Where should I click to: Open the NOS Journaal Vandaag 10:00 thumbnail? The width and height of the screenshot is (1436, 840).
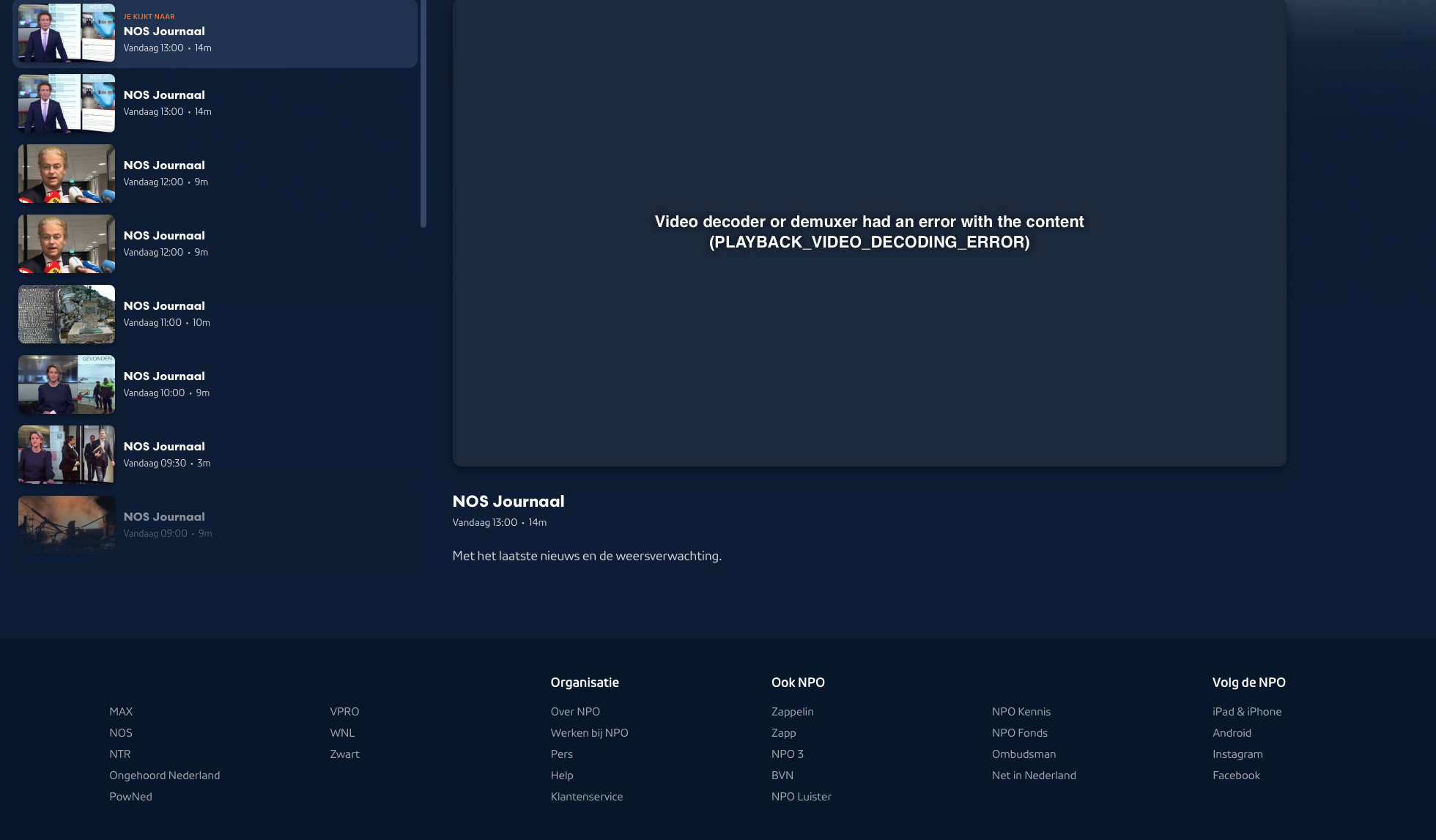(x=67, y=384)
